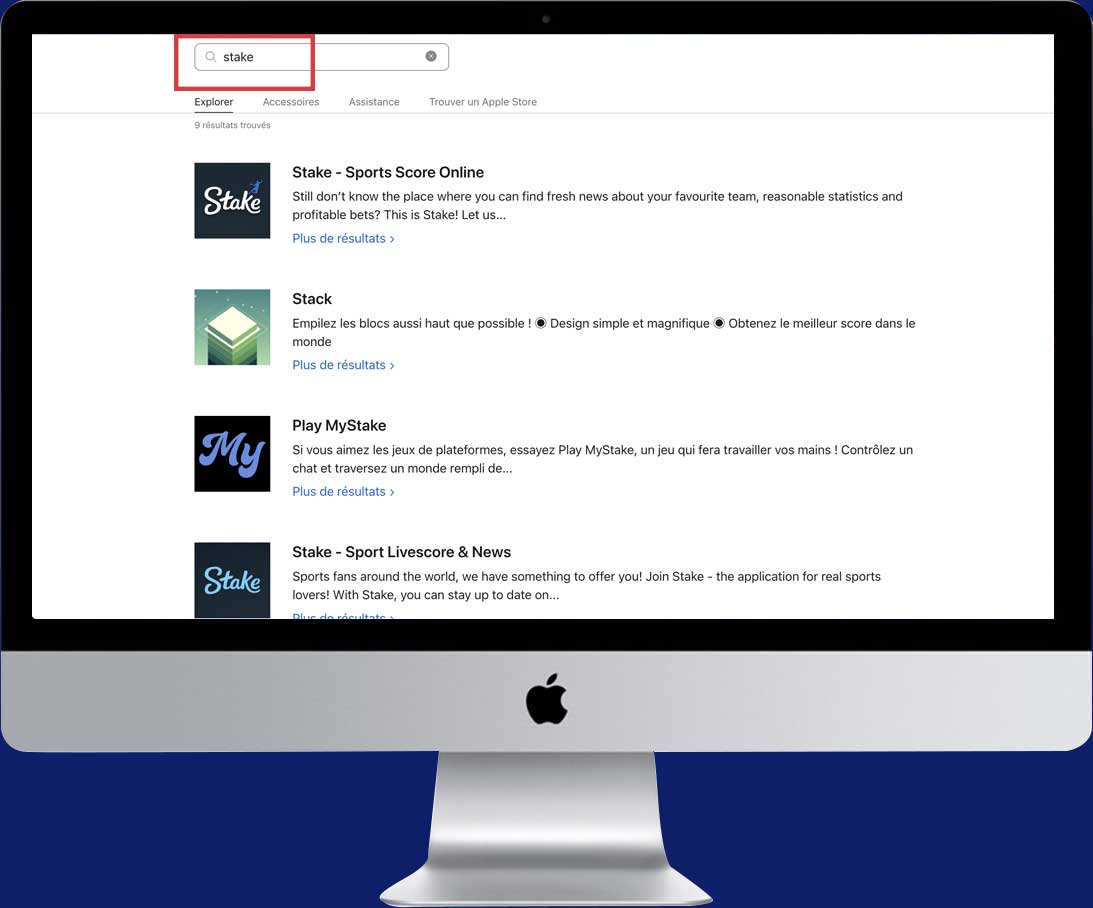Click description 'Si vous aimez les jeux'
1093x908 pixels.
point(602,459)
